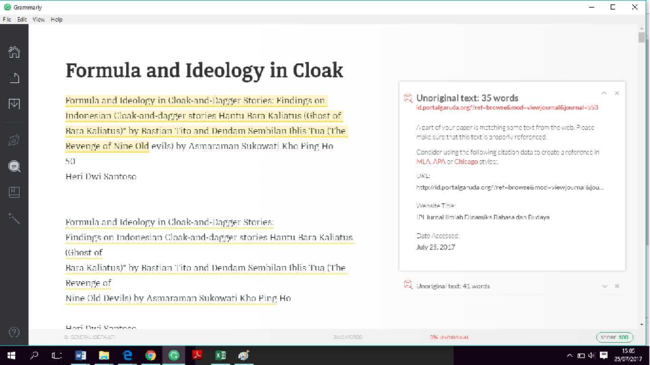Click the vertical scrollbar thumb
Screen dimensions: 650x365
tap(642, 37)
